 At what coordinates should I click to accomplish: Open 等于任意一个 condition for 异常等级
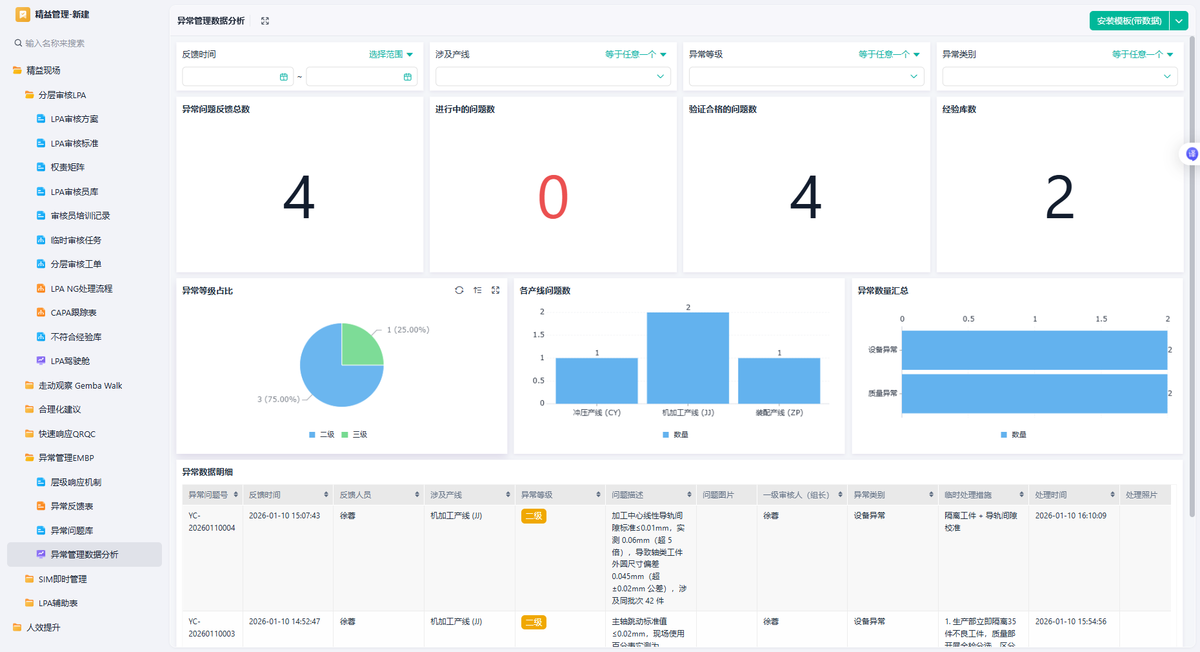pyautogui.click(x=889, y=54)
